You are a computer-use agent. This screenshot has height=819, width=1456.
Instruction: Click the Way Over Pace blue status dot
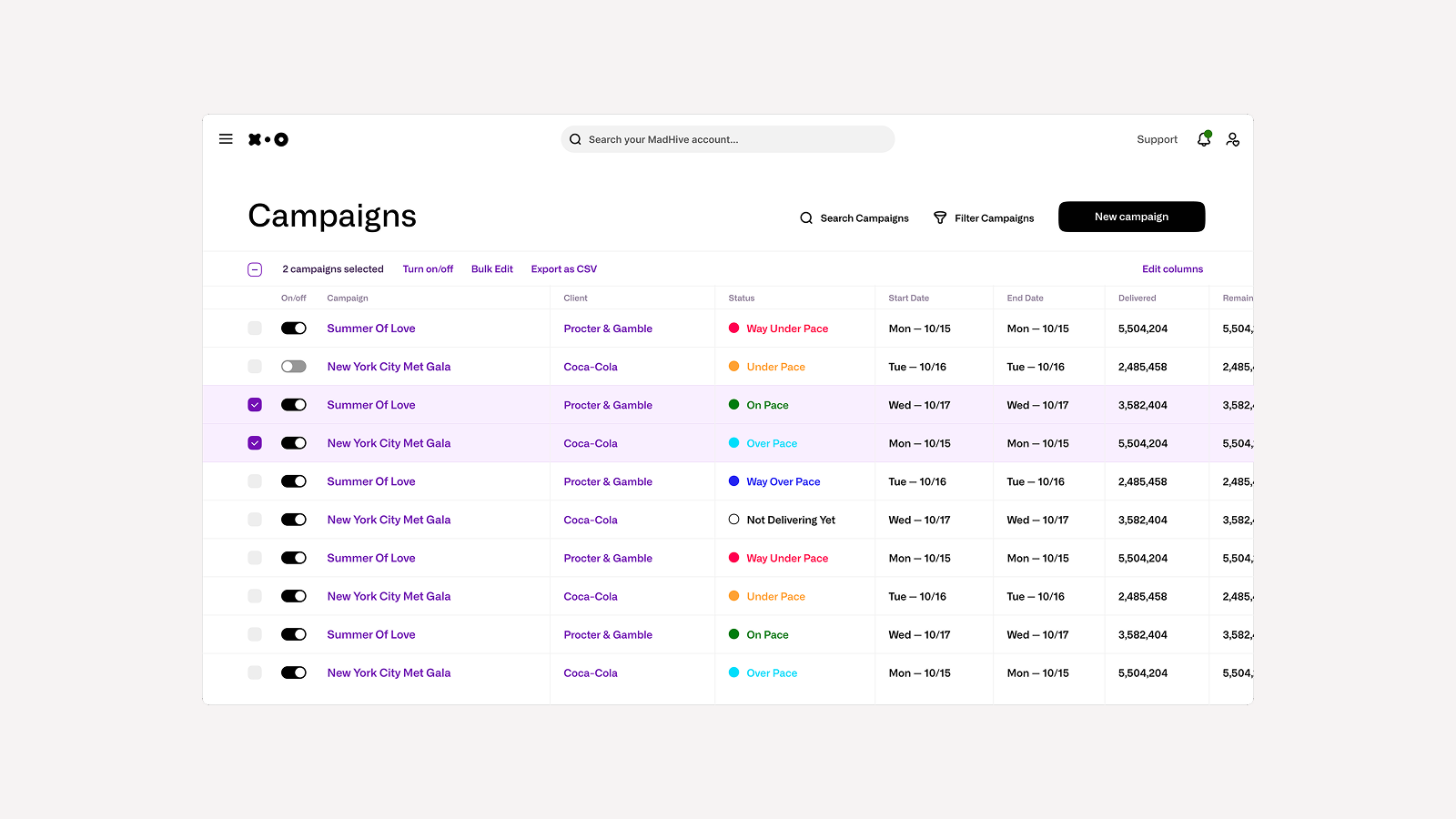click(733, 481)
